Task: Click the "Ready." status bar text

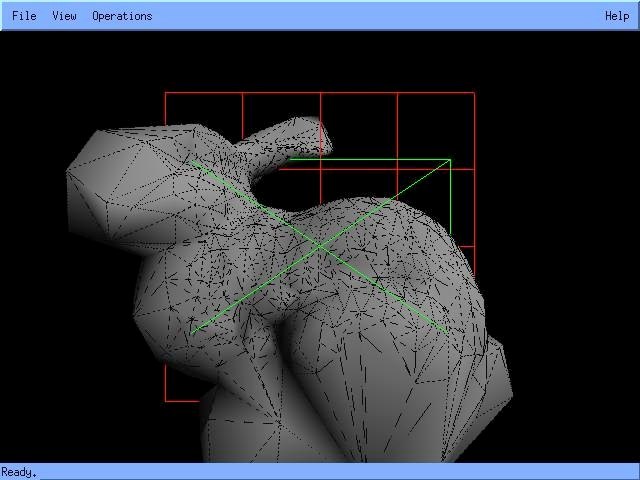Action: pyautogui.click(x=19, y=472)
